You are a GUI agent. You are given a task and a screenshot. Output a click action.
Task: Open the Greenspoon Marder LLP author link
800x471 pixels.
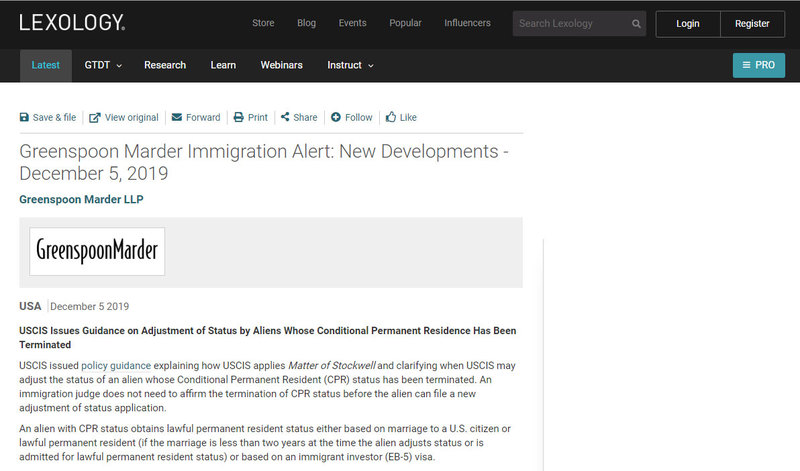(81, 200)
